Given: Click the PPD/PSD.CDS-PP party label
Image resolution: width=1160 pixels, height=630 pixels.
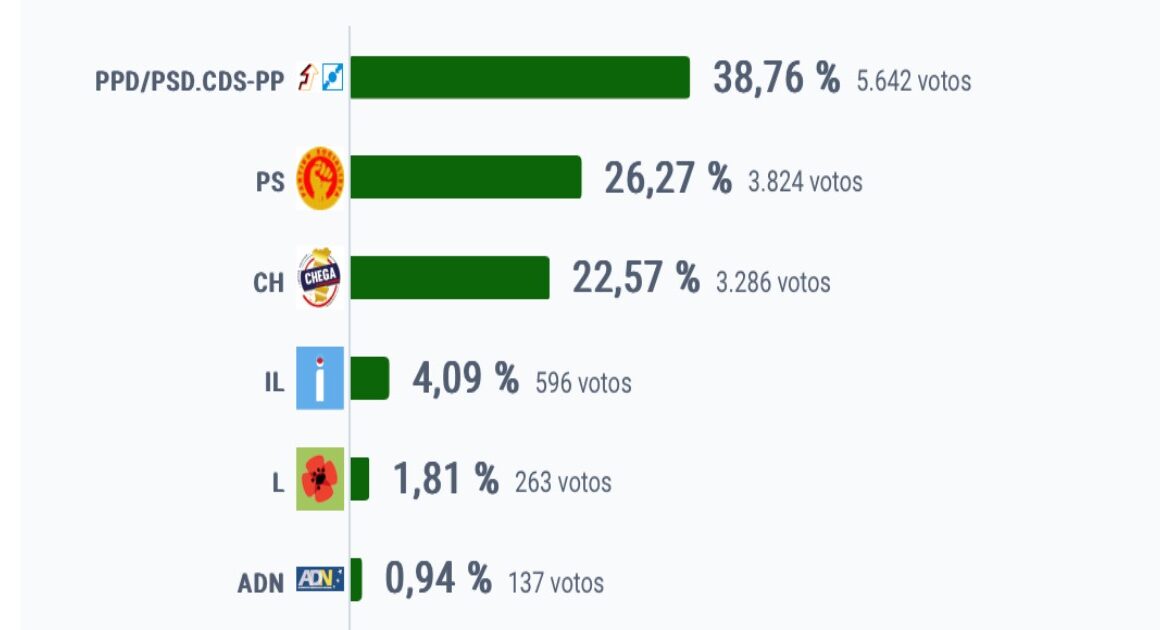Looking at the screenshot, I should [189, 81].
